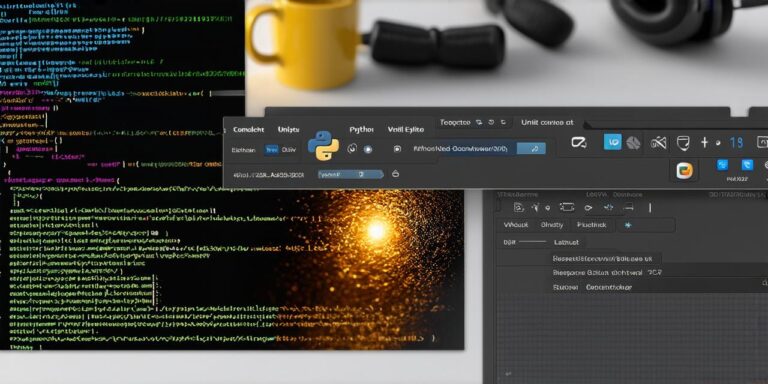
Task: Click the shield-shaped toolbar icon
Action: (683, 143)
